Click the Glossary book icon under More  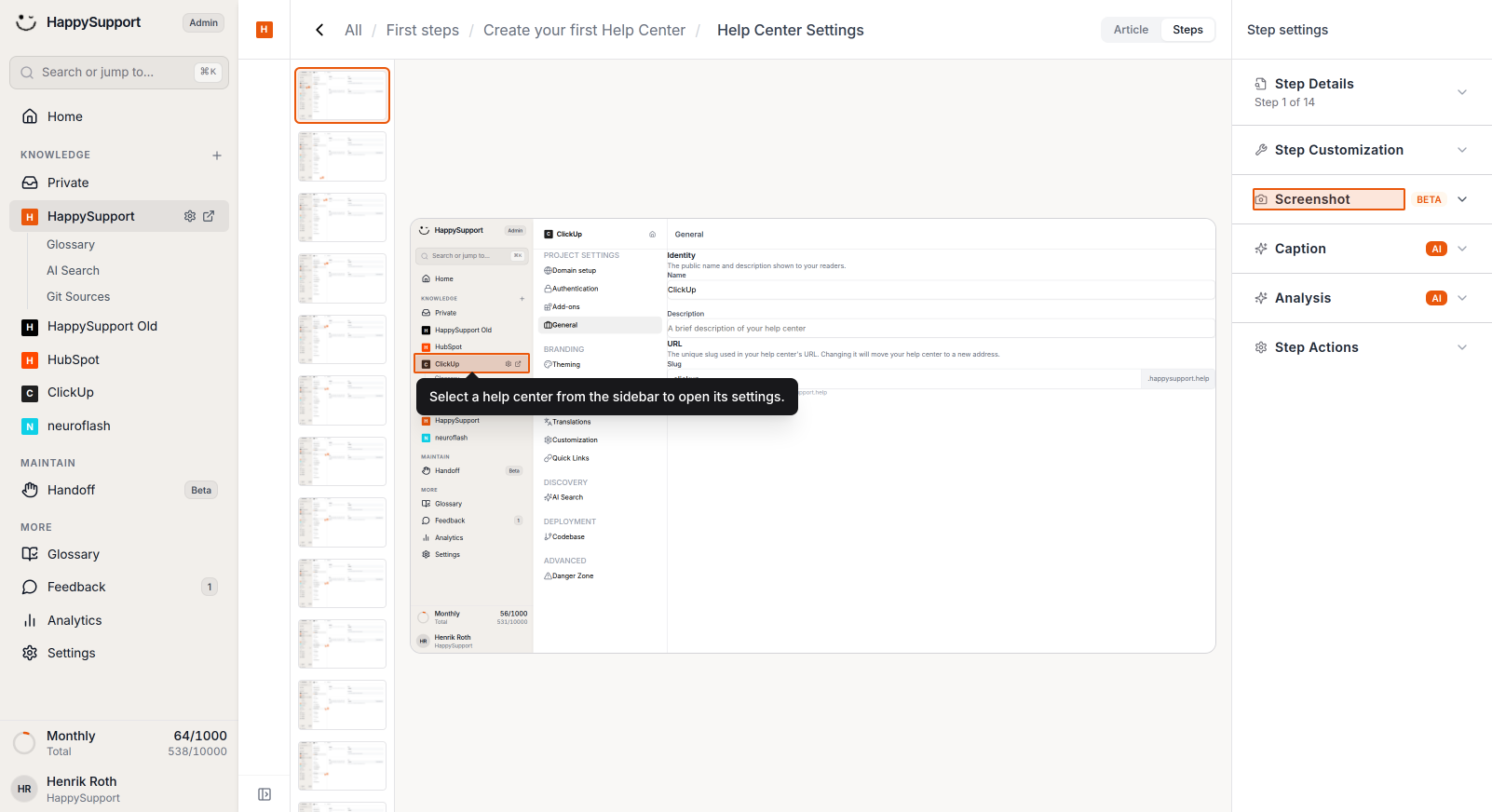pyautogui.click(x=30, y=554)
